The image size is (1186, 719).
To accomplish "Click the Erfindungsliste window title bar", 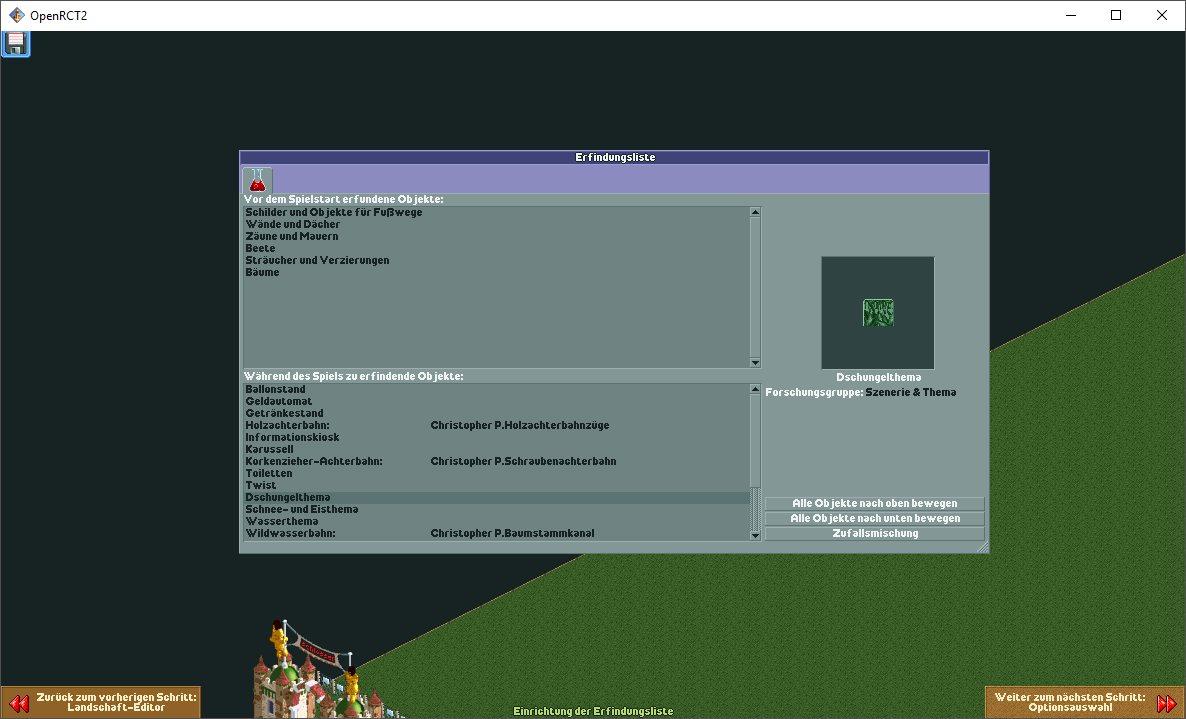I will click(x=614, y=157).
